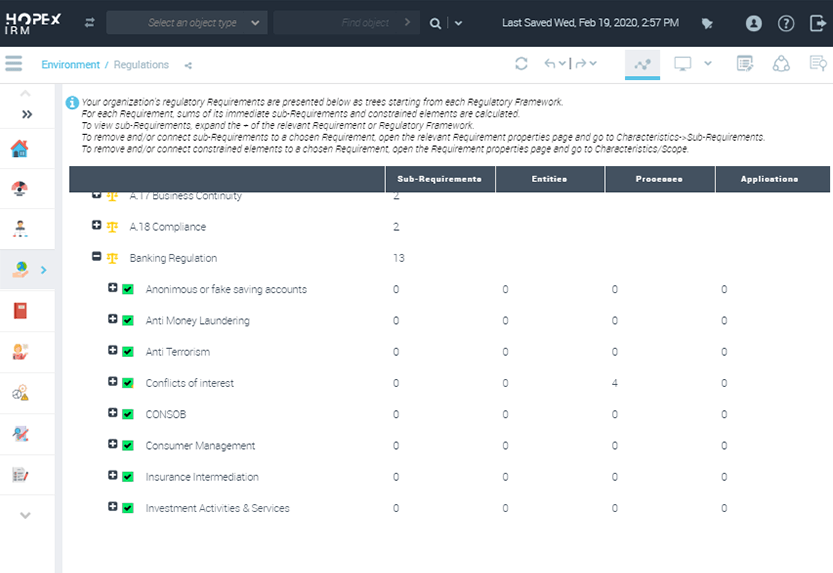Open the organization person sidebar icon
The height and width of the screenshot is (573, 833).
pyautogui.click(x=20, y=228)
